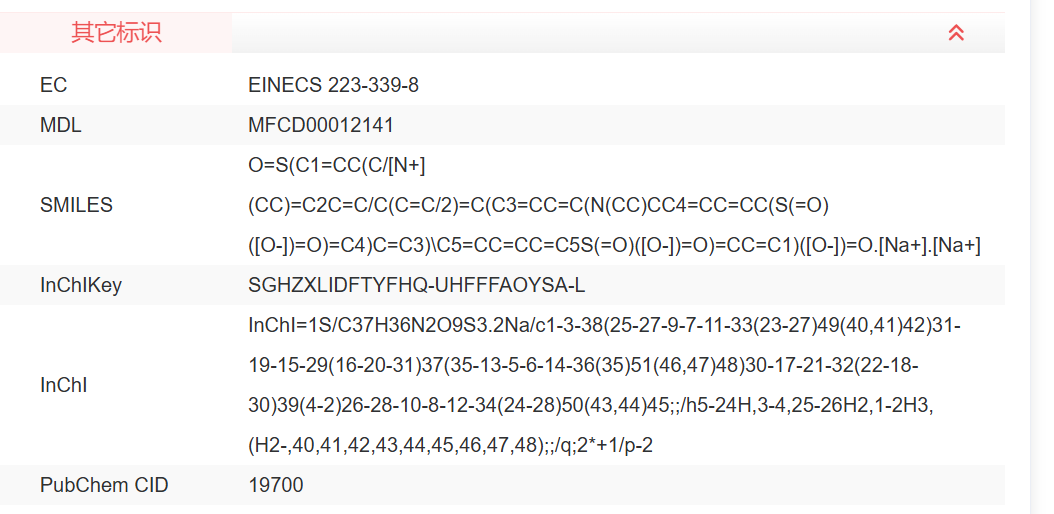The image size is (1054, 514).
Task: Click the InChIKey row label
Action: click(81, 285)
